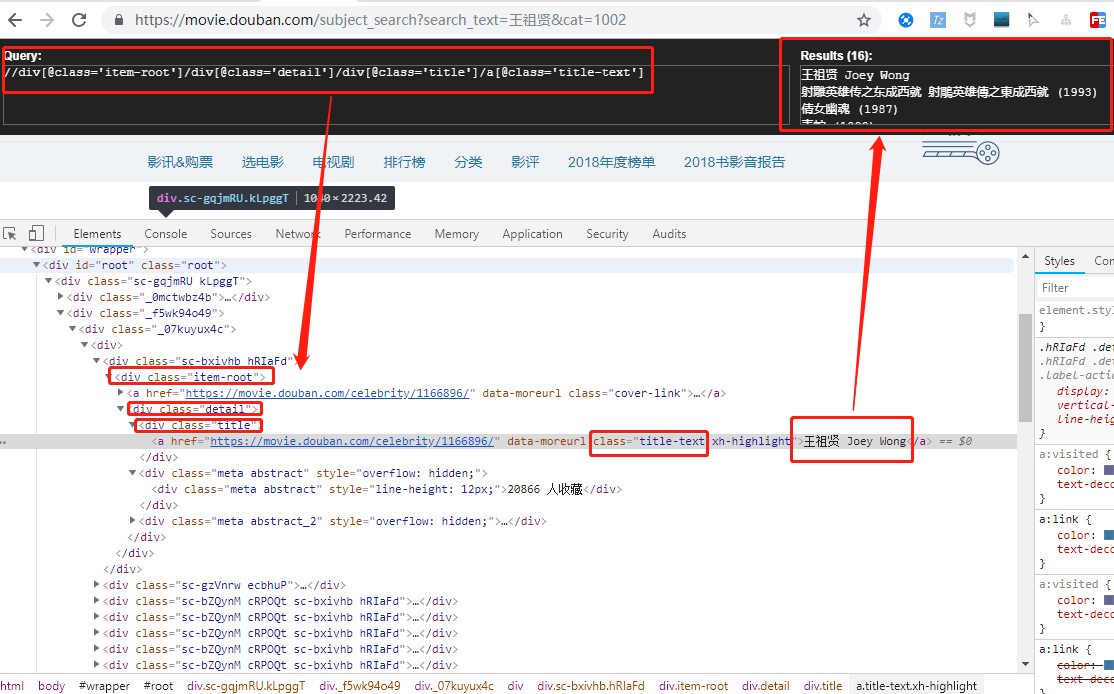Open the red FE extension icon
Image resolution: width=1114 pixels, height=694 pixels.
[x=1098, y=20]
